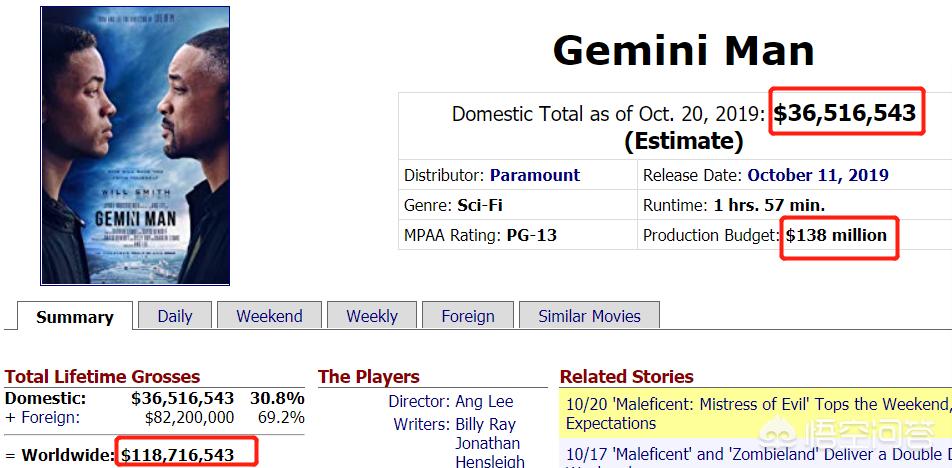This screenshot has height=468, width=952.
Task: Click the Worldwide gross total value
Action: point(177,455)
